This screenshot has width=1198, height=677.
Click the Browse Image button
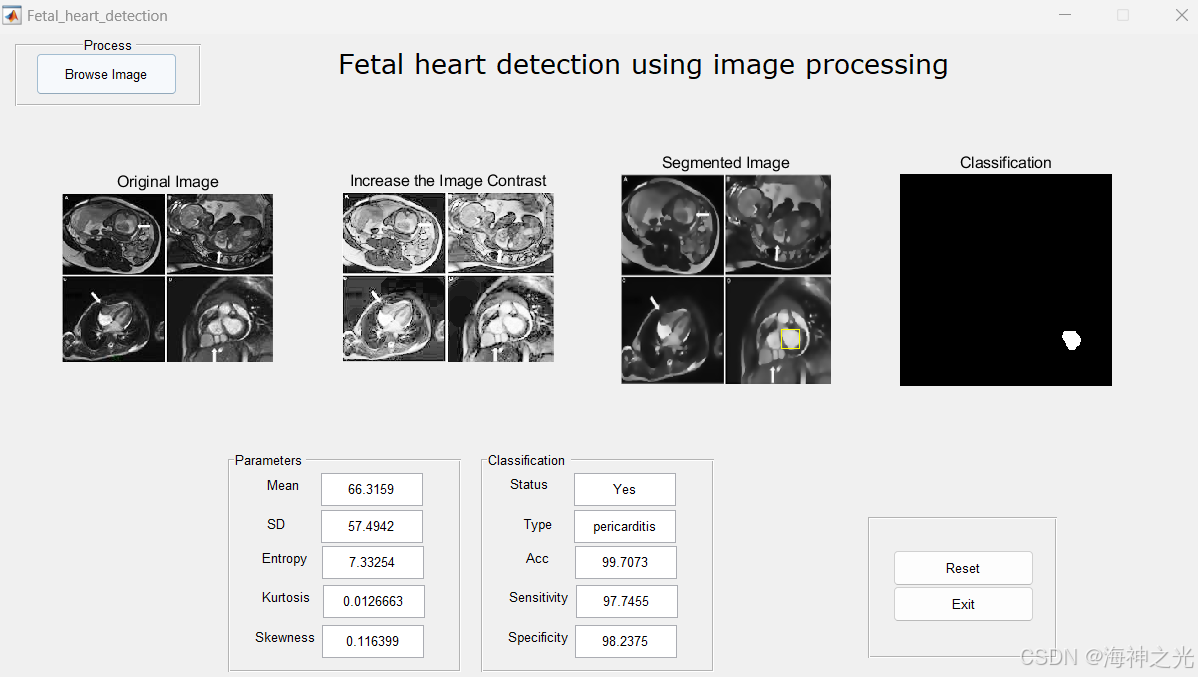(106, 74)
